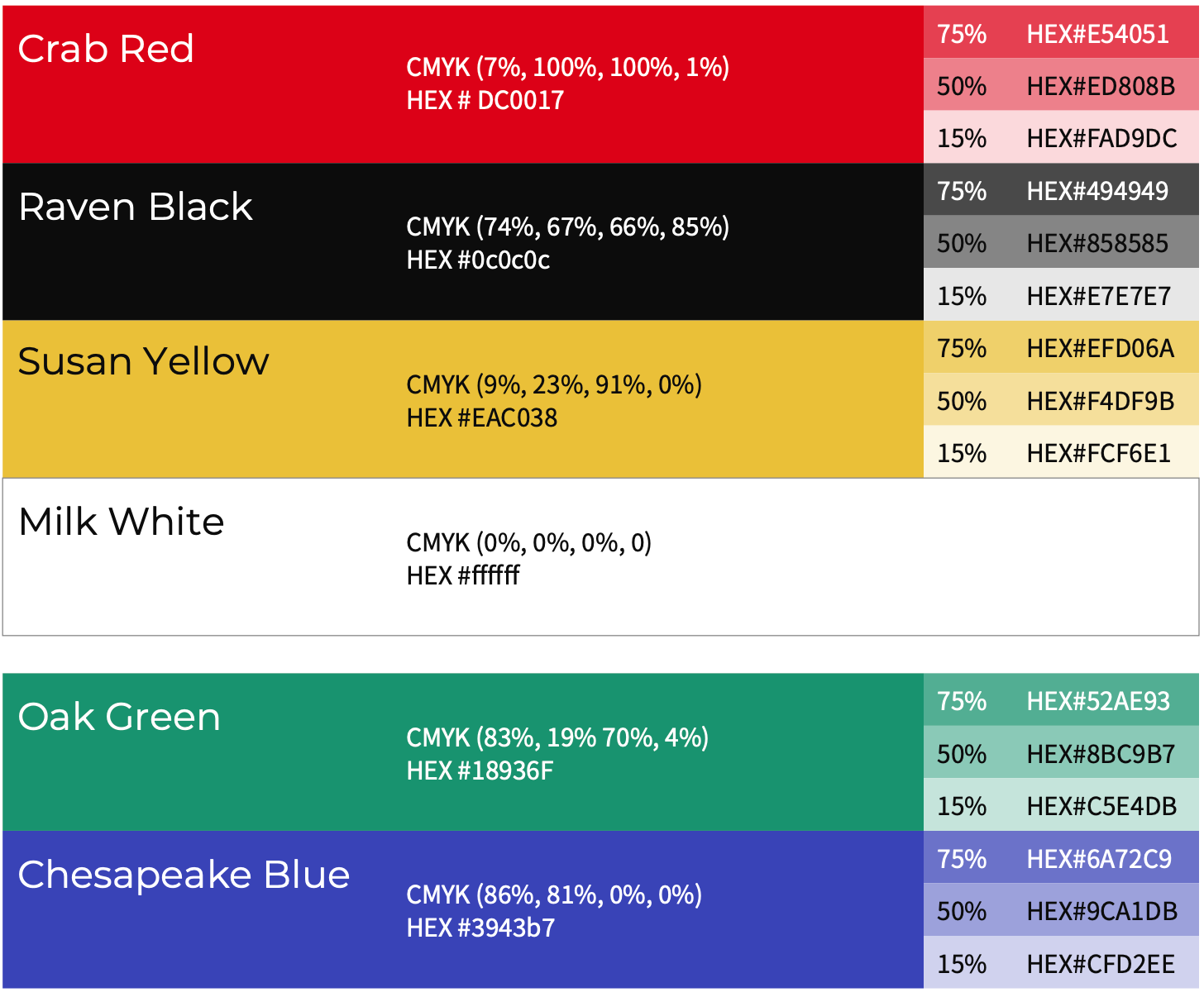Select the Raven Black color block
The height and width of the screenshot is (997, 1204).
(463, 241)
